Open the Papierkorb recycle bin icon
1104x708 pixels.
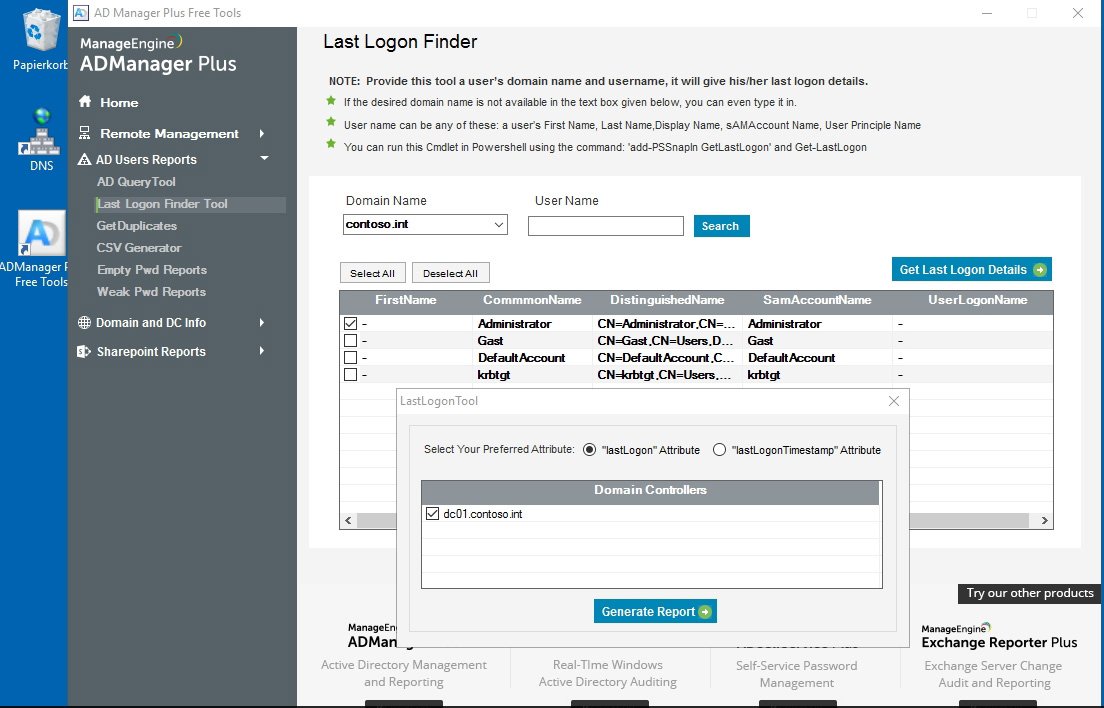tap(41, 30)
